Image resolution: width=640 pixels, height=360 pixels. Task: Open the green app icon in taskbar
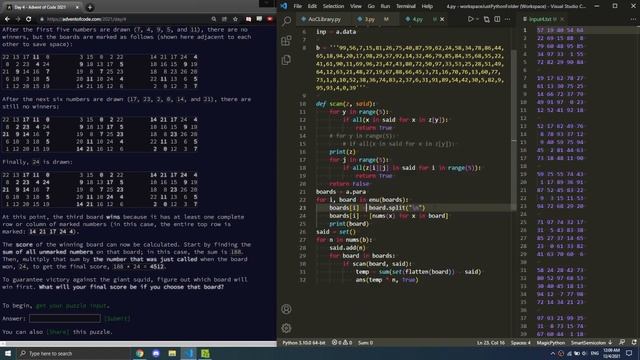[205, 353]
